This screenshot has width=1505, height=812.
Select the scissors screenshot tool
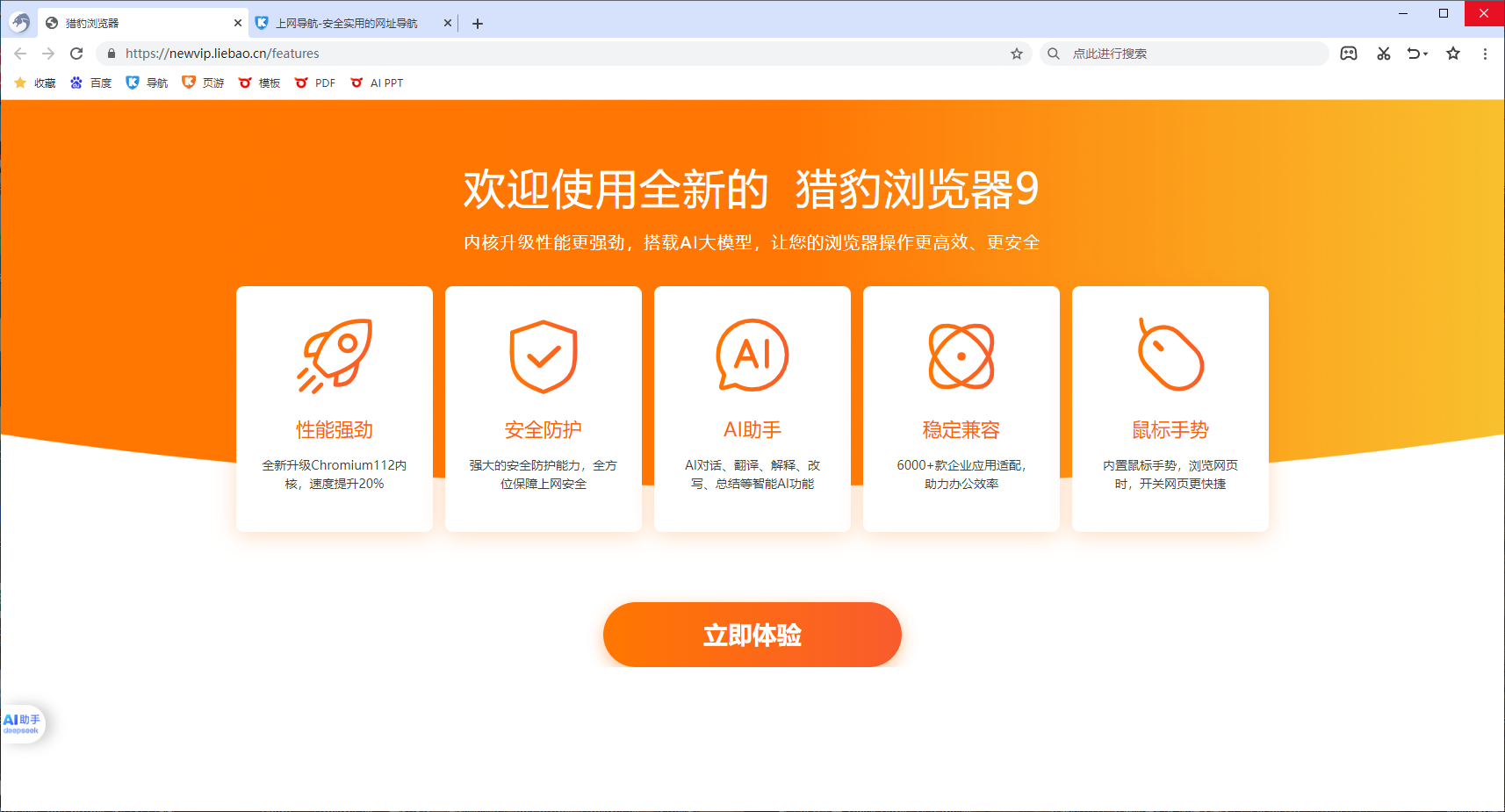(1383, 54)
